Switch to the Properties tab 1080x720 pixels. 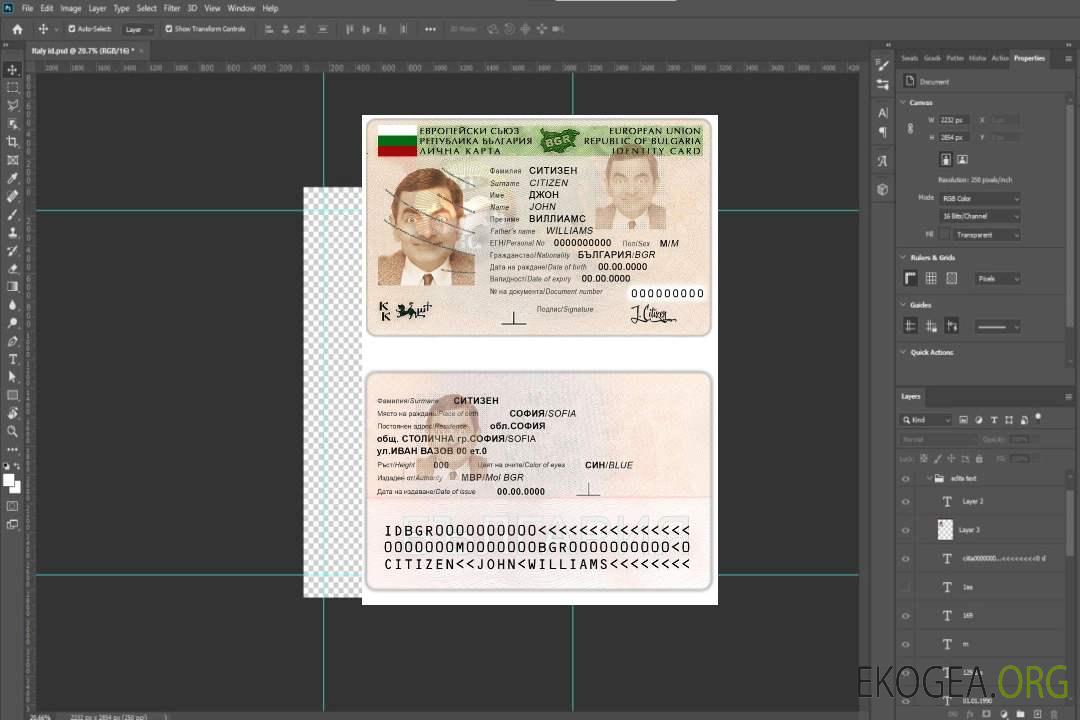tap(1029, 58)
